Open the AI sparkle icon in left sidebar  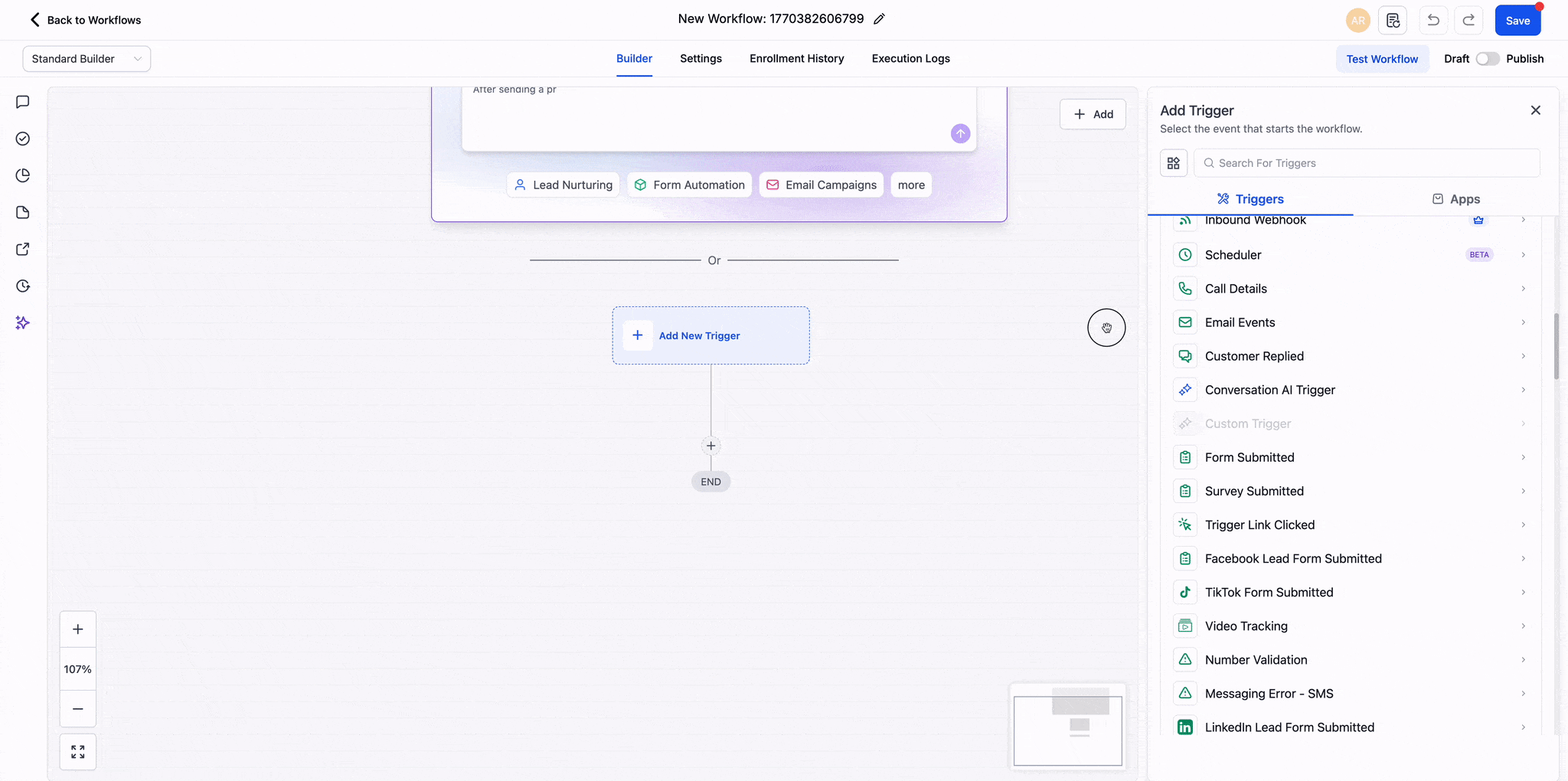pyautogui.click(x=23, y=323)
